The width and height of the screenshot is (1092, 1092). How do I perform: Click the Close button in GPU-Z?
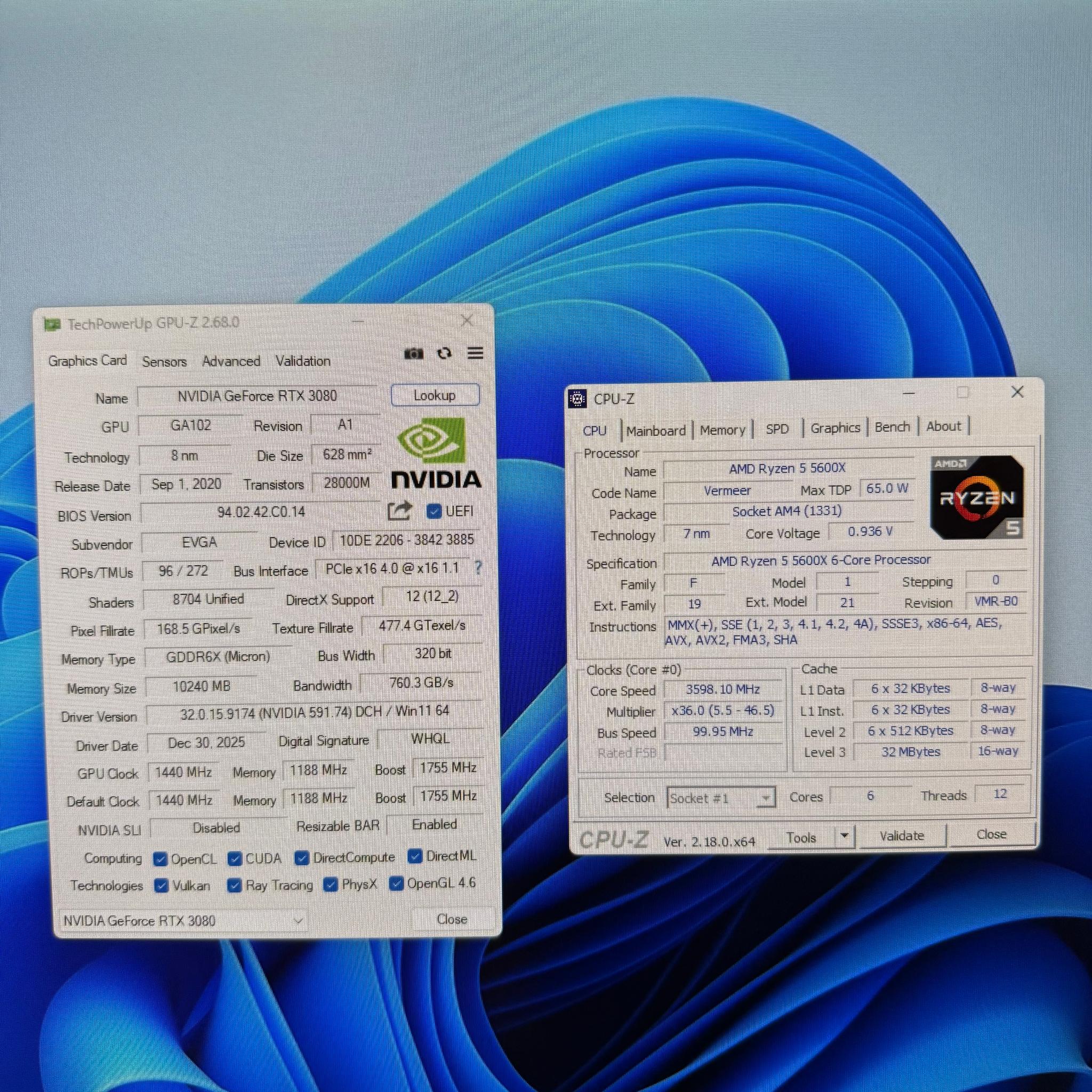coord(452,919)
